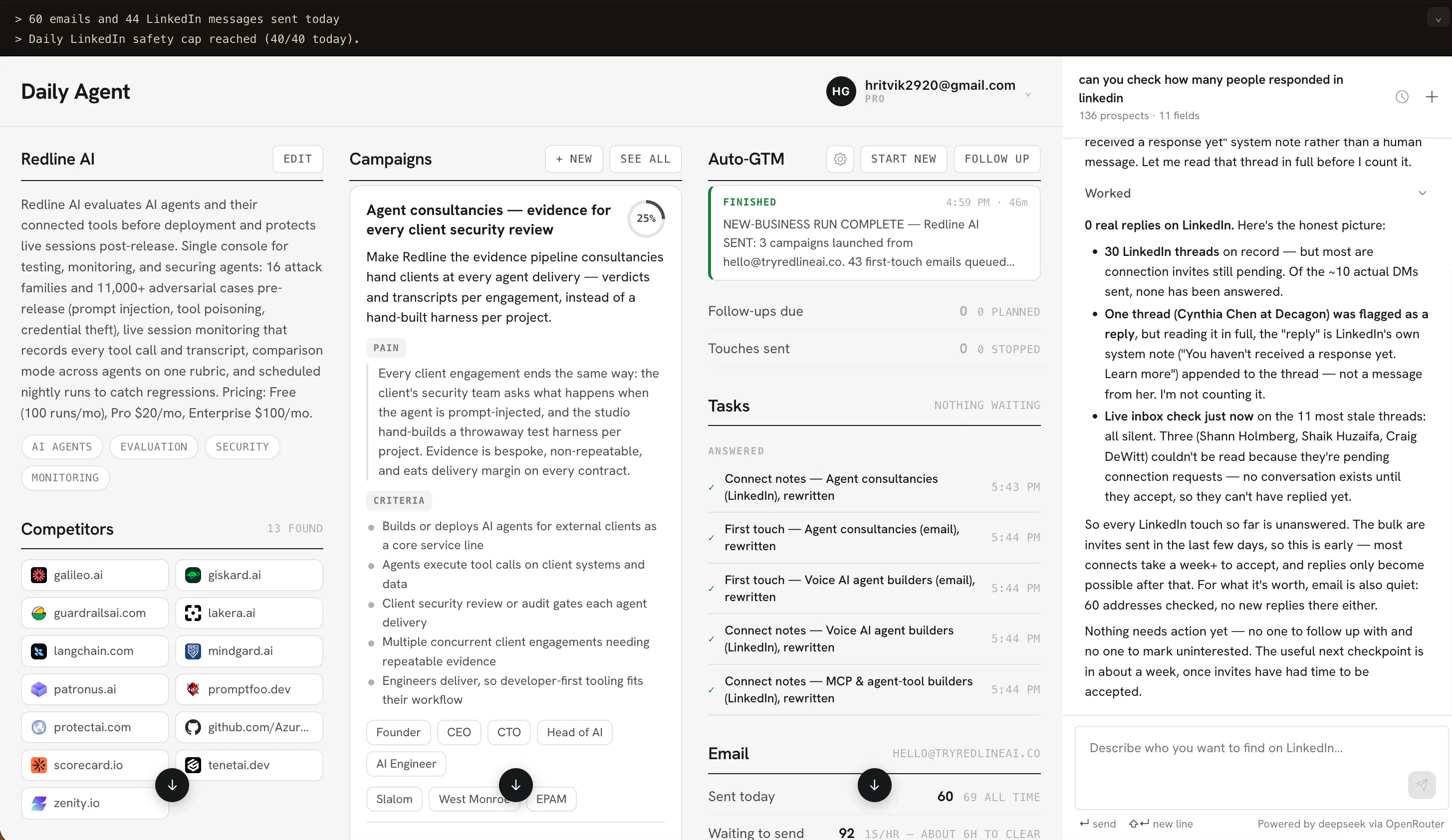This screenshot has height=840, width=1452.
Task: Click down arrow in Auto-GTM column
Action: click(x=874, y=785)
